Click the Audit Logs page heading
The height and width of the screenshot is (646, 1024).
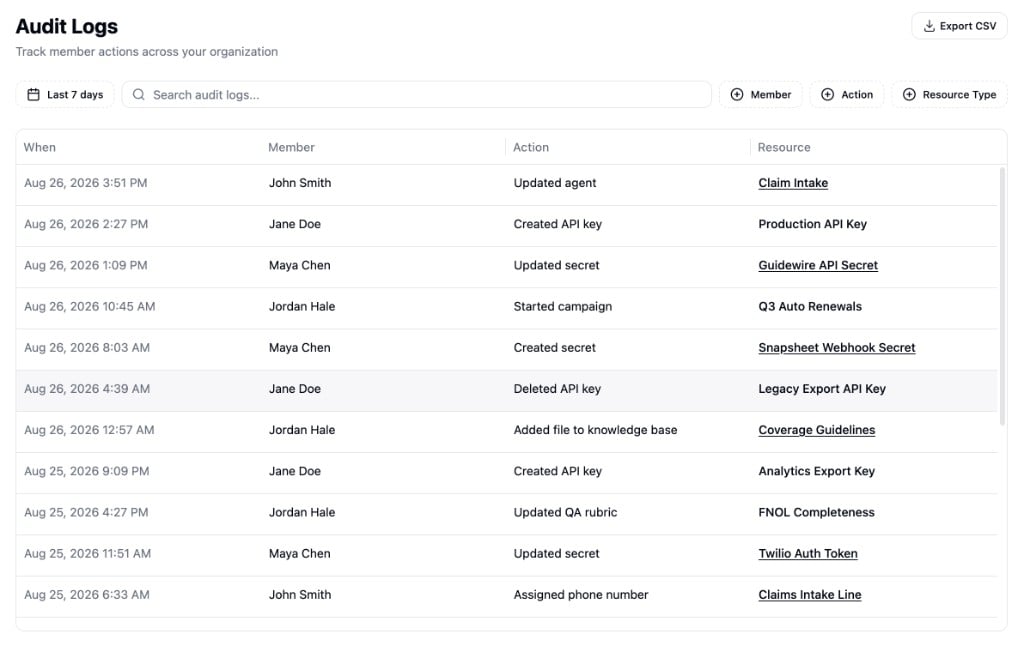(67, 27)
